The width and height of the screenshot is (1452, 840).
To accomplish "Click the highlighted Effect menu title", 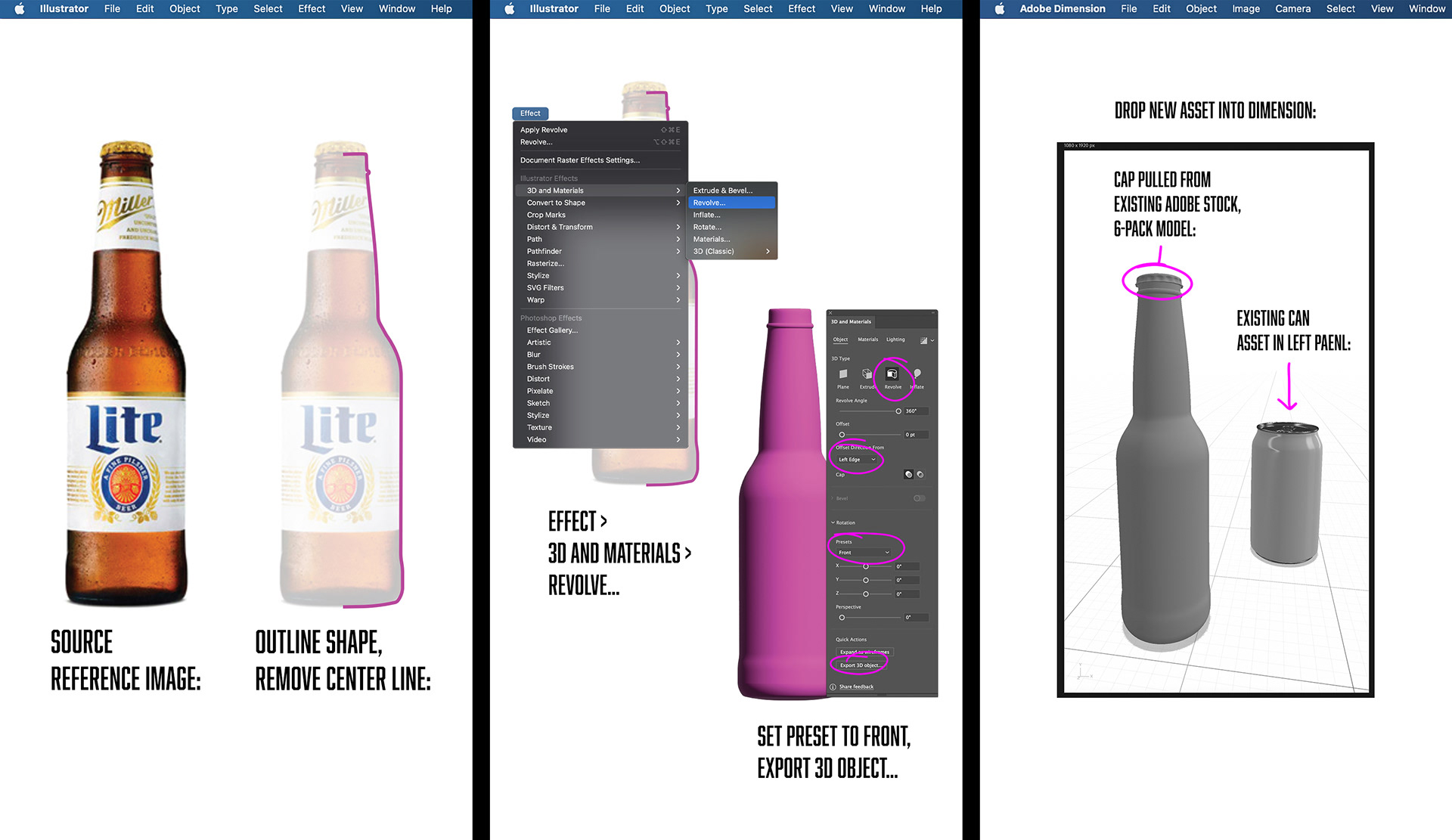I will tap(530, 113).
